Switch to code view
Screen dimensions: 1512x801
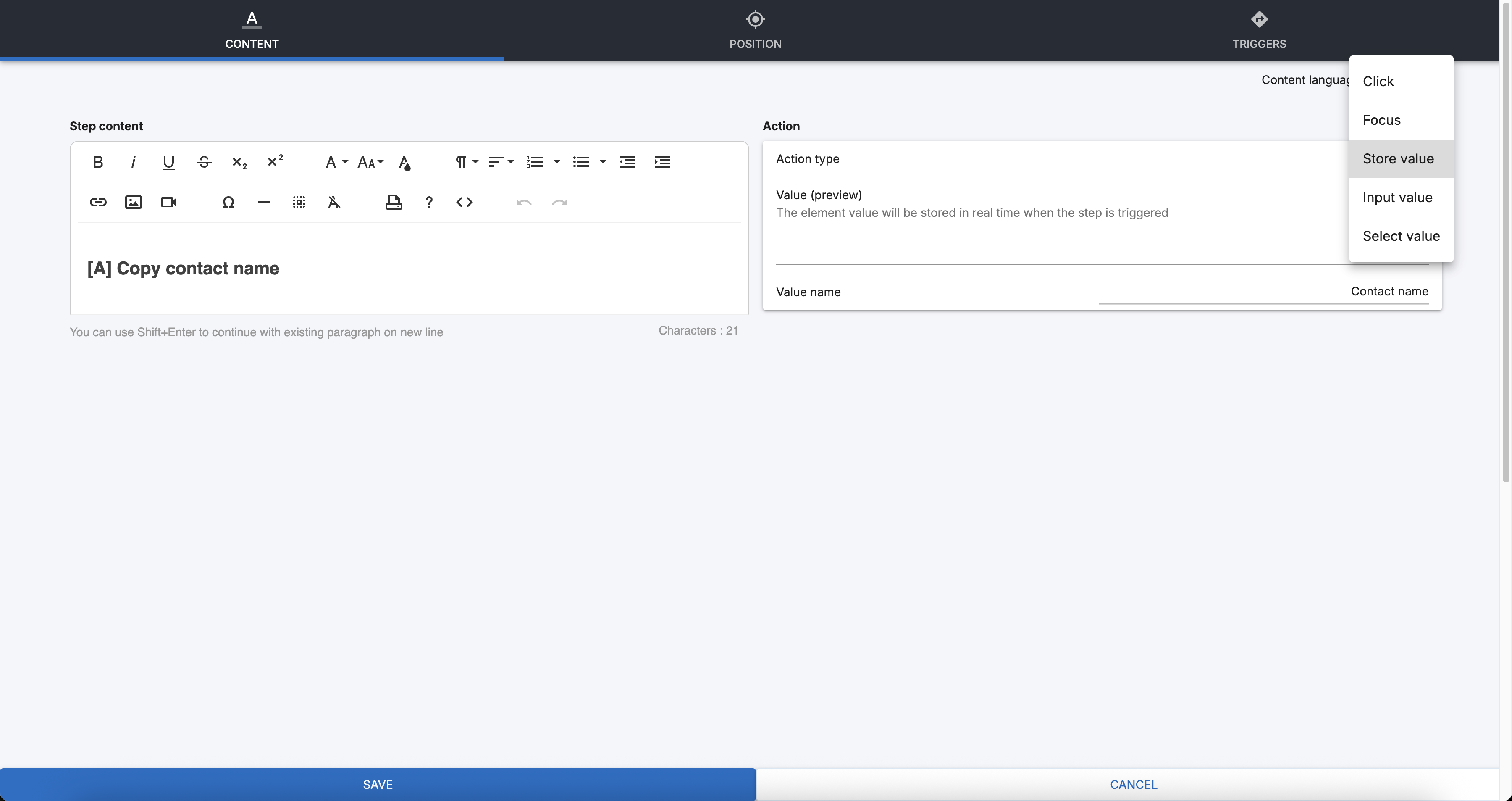pos(464,203)
